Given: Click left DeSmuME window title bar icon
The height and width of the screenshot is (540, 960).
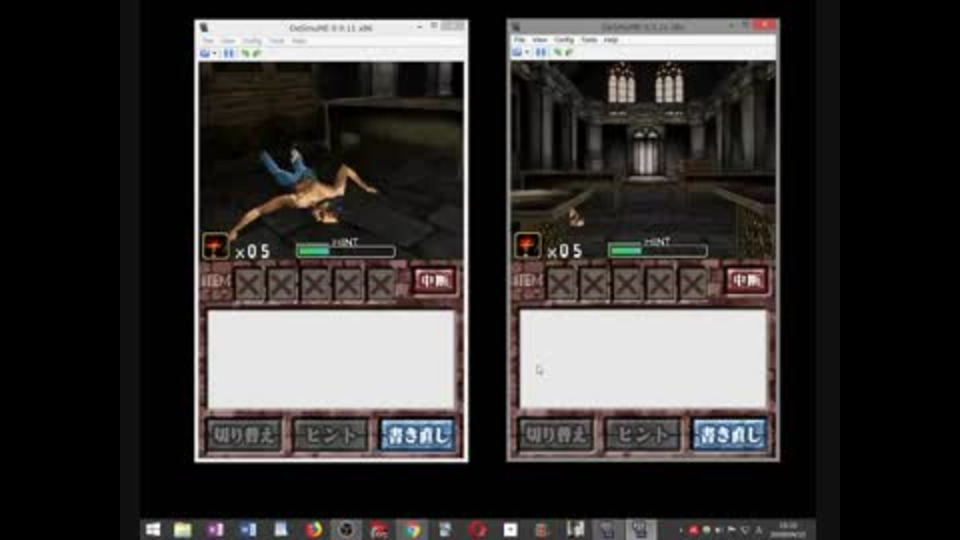Looking at the screenshot, I should 204,28.
